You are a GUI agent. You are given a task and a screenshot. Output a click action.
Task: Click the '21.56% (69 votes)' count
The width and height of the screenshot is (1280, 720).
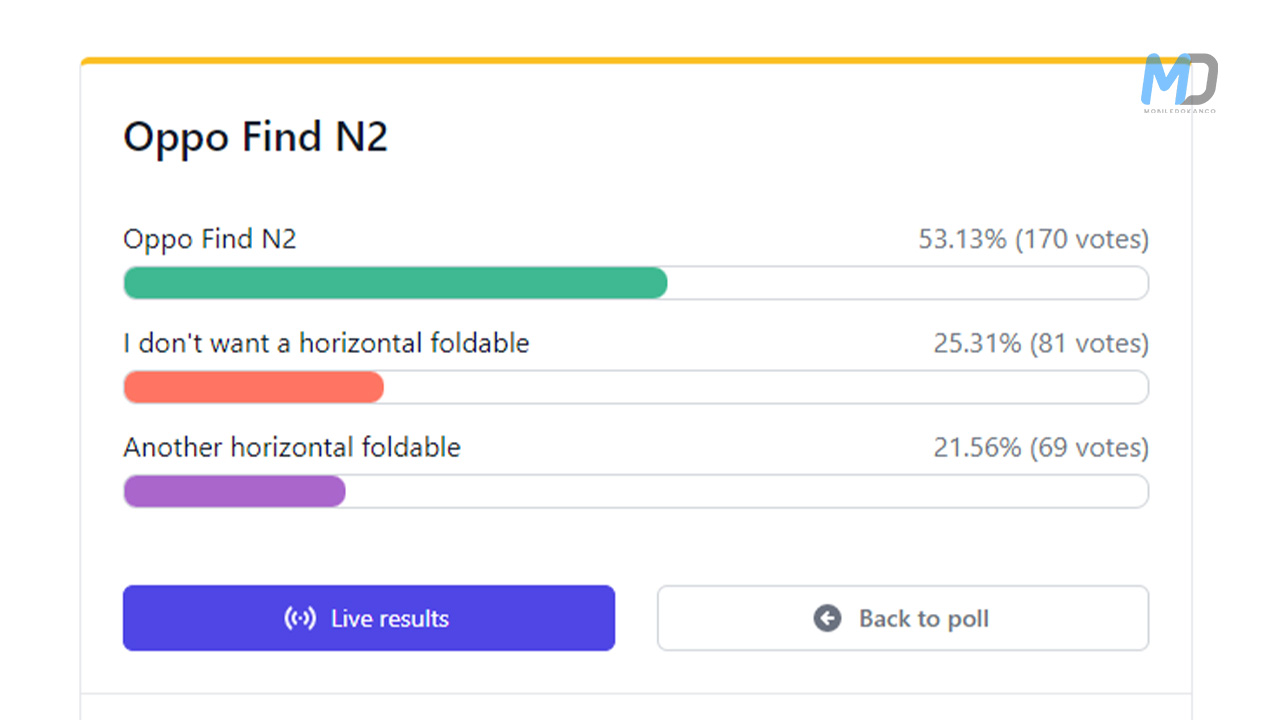[x=1041, y=447]
